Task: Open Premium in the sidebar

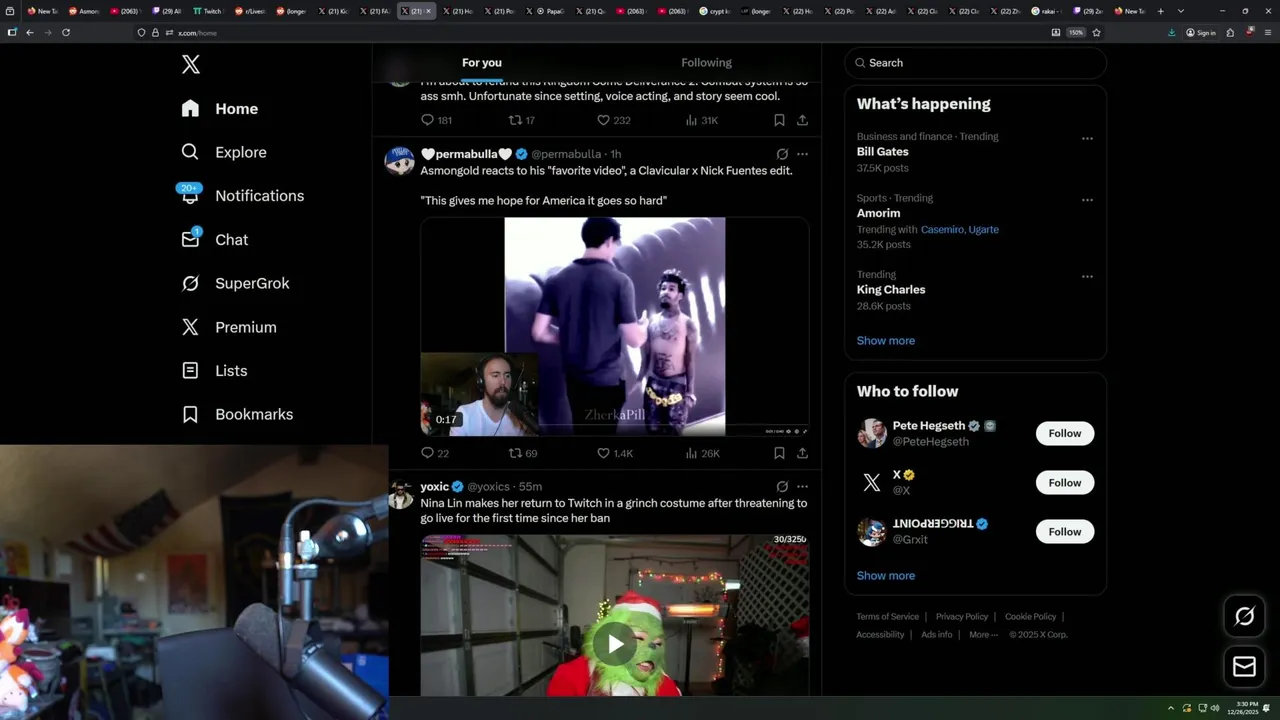Action: pos(229,327)
